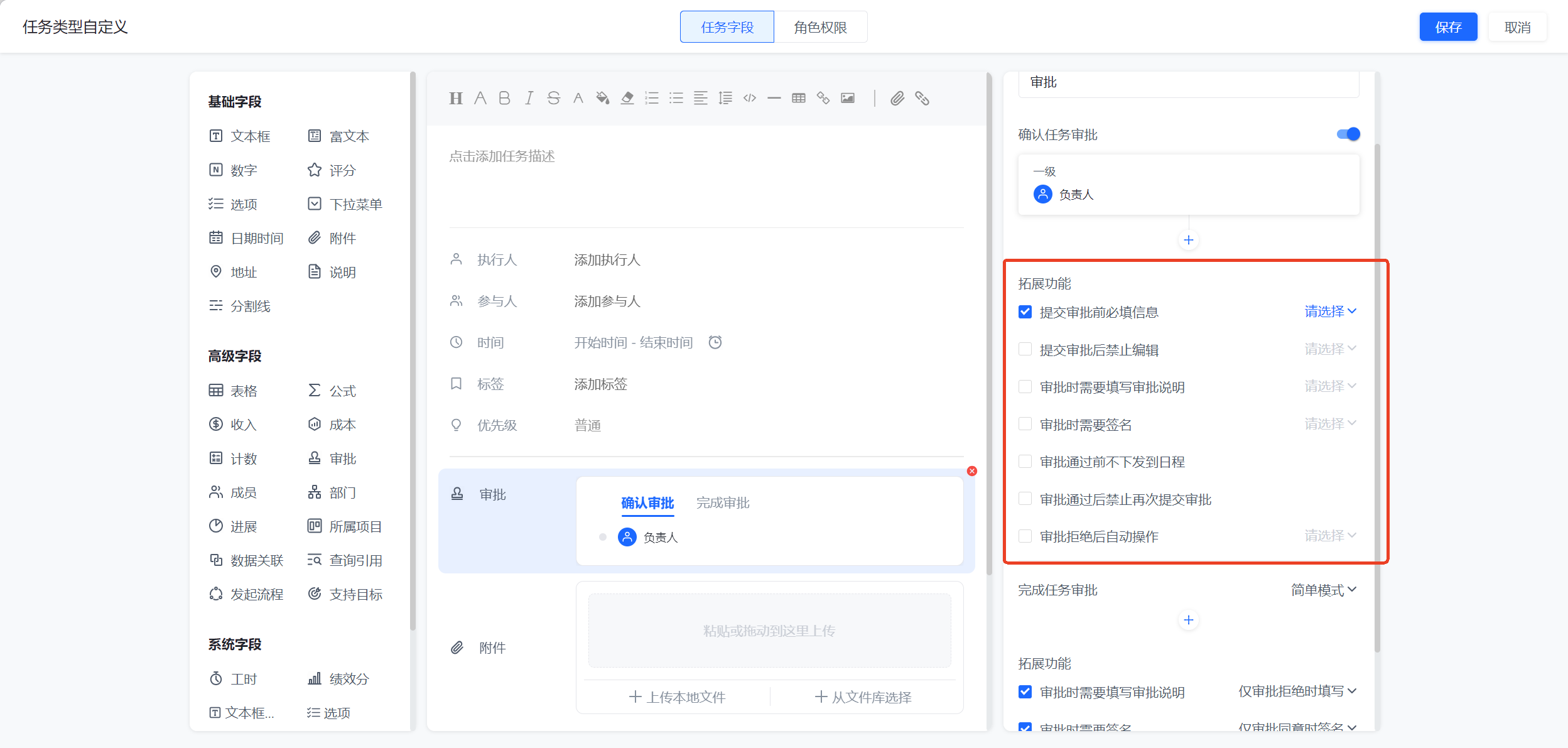Click 添加执行人 placeholder

(x=607, y=260)
